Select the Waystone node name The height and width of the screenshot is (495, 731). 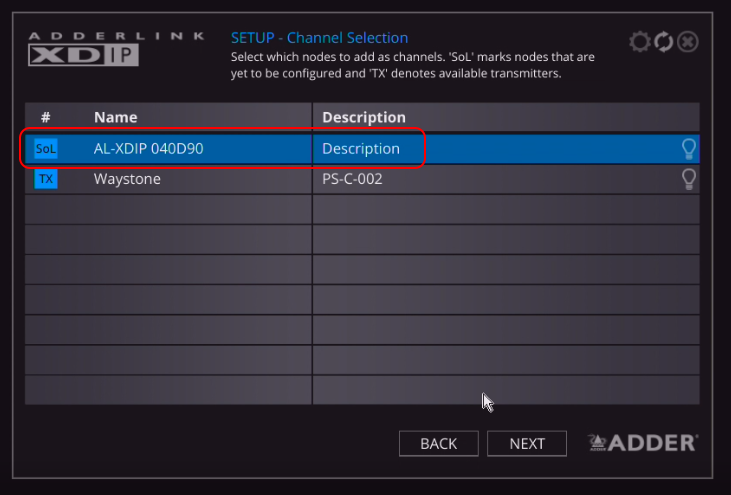pyautogui.click(x=127, y=179)
